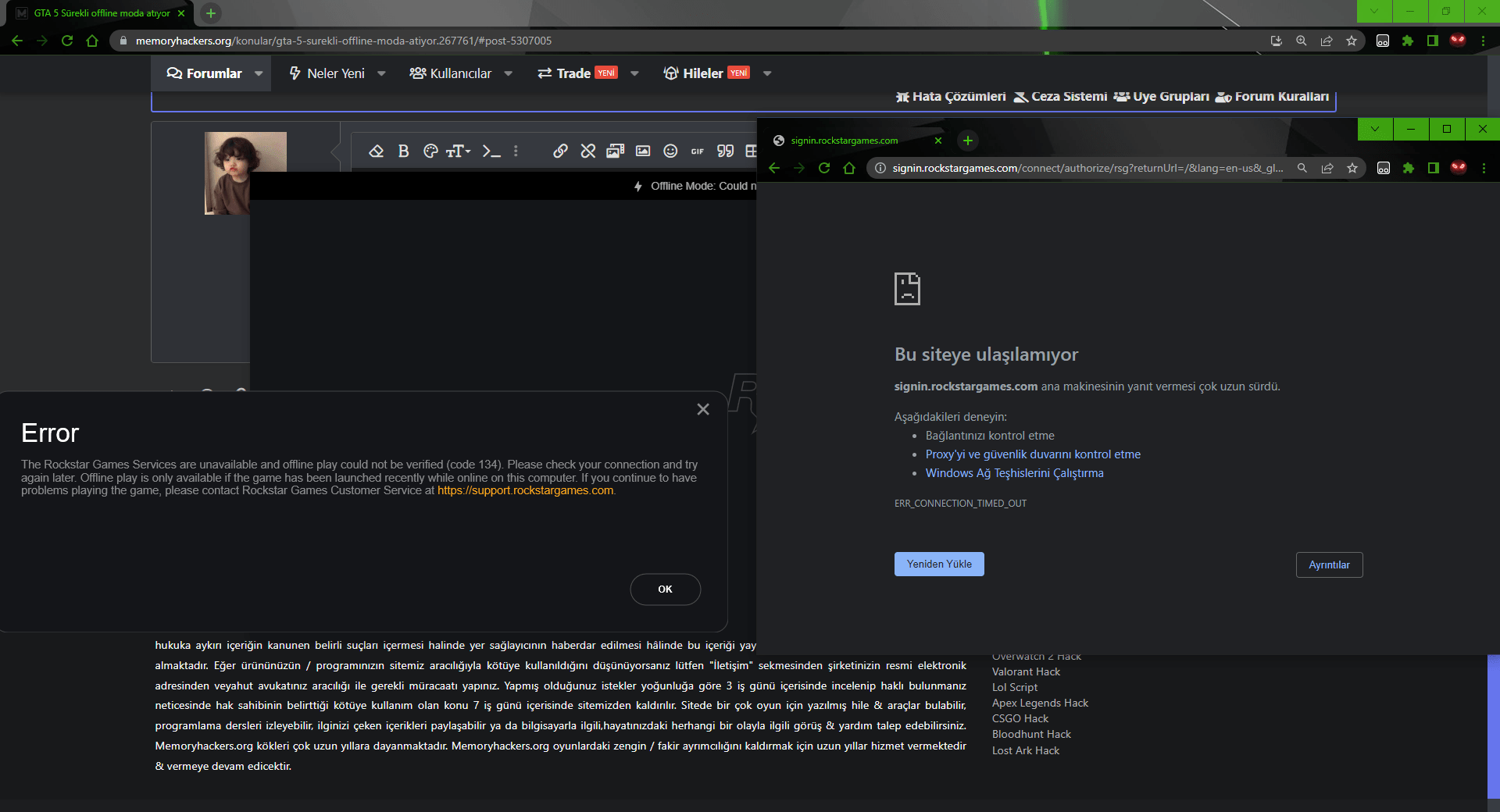Open the Neler Yeni menu
The height and width of the screenshot is (812, 1500).
click(327, 73)
